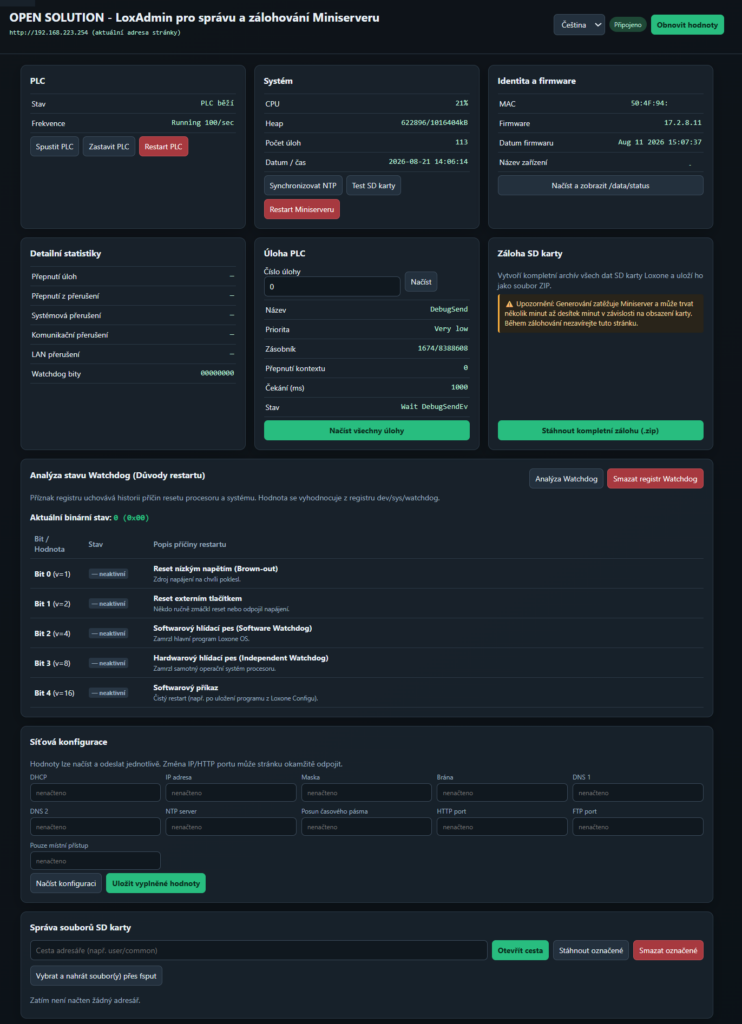
Task: Click the DNS 1 input field
Action: [638, 793]
